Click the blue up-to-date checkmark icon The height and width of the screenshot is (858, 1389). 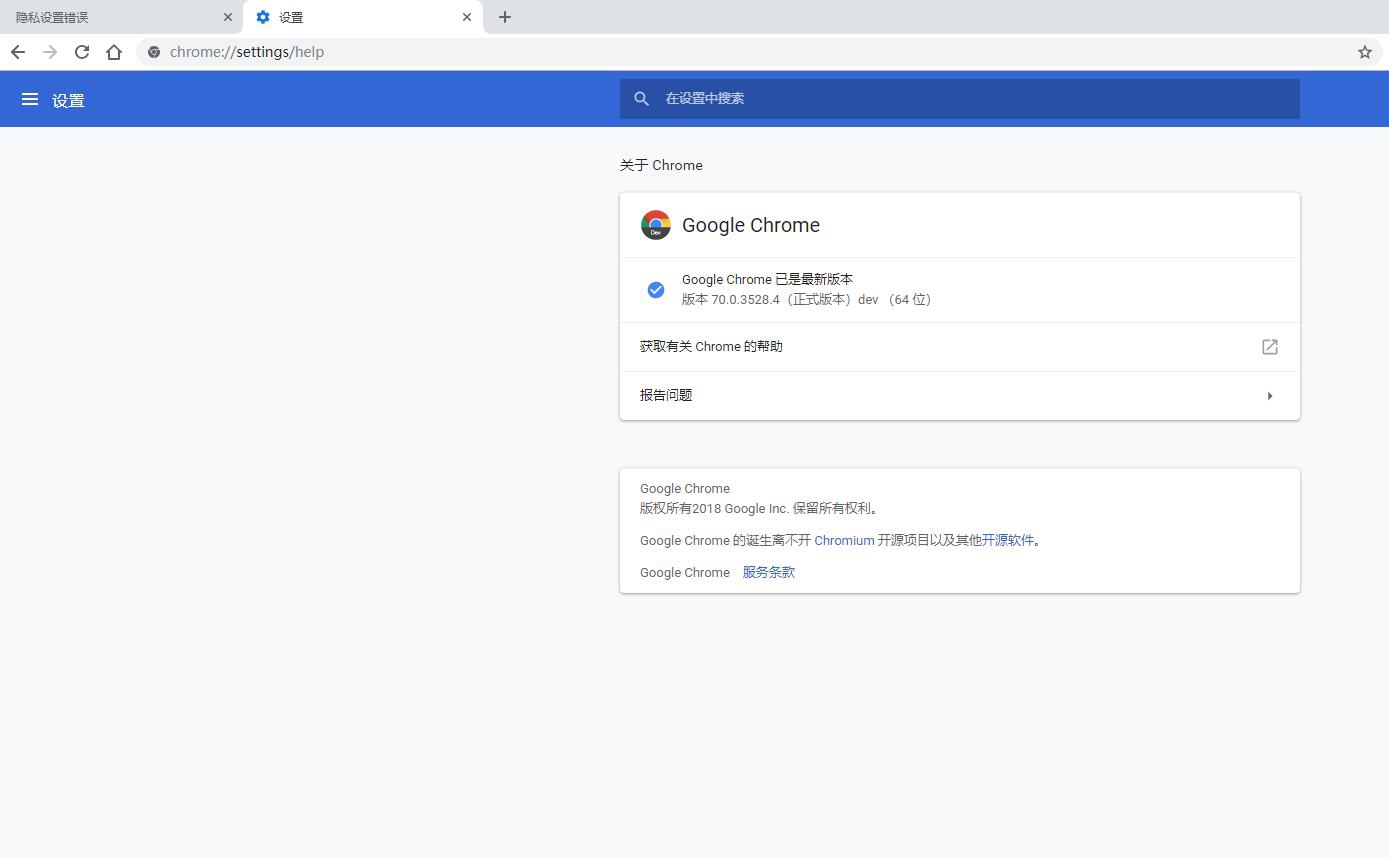tap(656, 290)
